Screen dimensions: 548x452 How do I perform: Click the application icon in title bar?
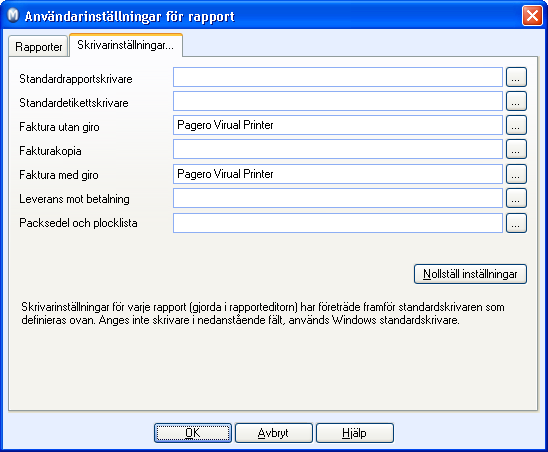pyautogui.click(x=13, y=15)
